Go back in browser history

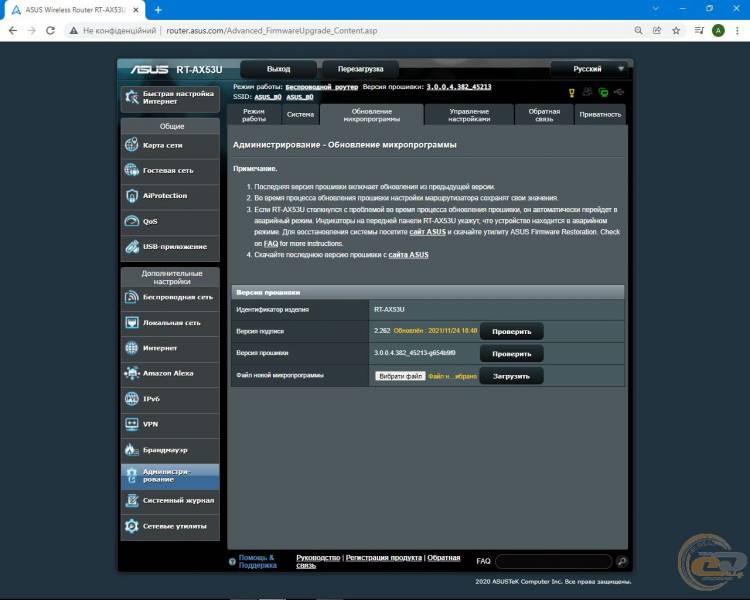[x=13, y=31]
